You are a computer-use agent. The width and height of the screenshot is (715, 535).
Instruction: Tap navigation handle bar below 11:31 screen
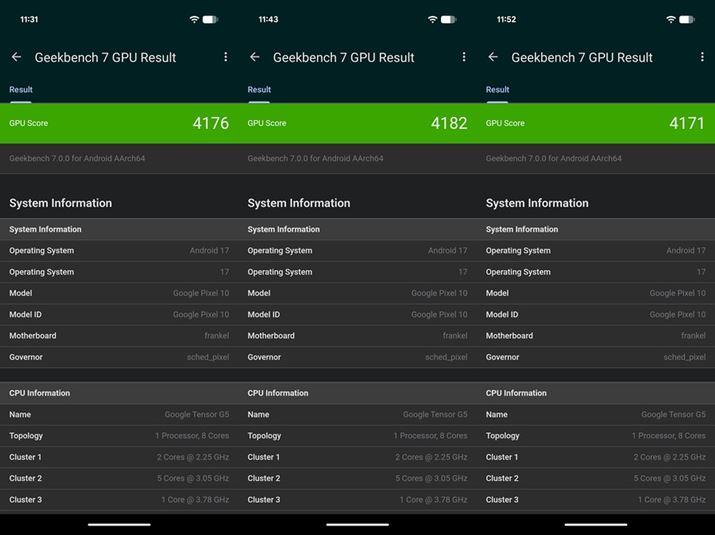coord(119,525)
